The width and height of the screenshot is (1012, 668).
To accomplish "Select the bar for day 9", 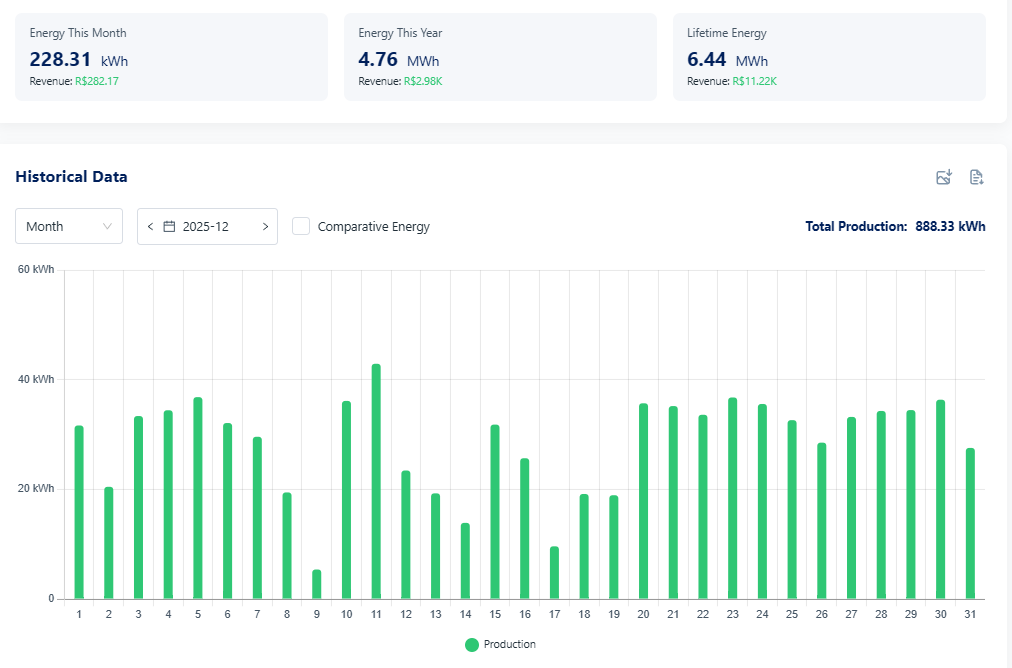I will pyautogui.click(x=317, y=584).
